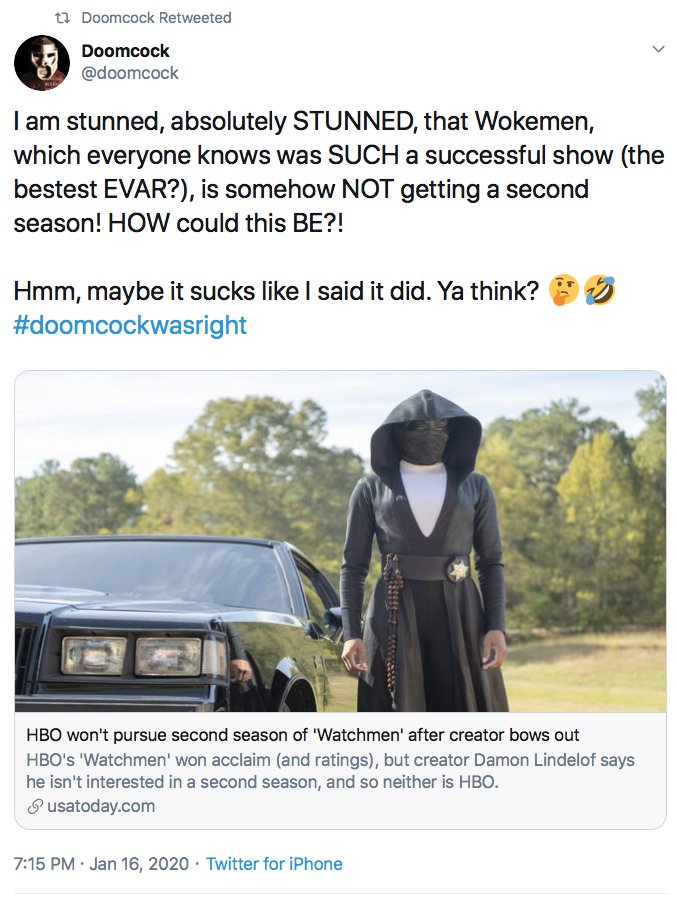Open the Twitter for iPhone source link
677x901 pixels.
274,864
